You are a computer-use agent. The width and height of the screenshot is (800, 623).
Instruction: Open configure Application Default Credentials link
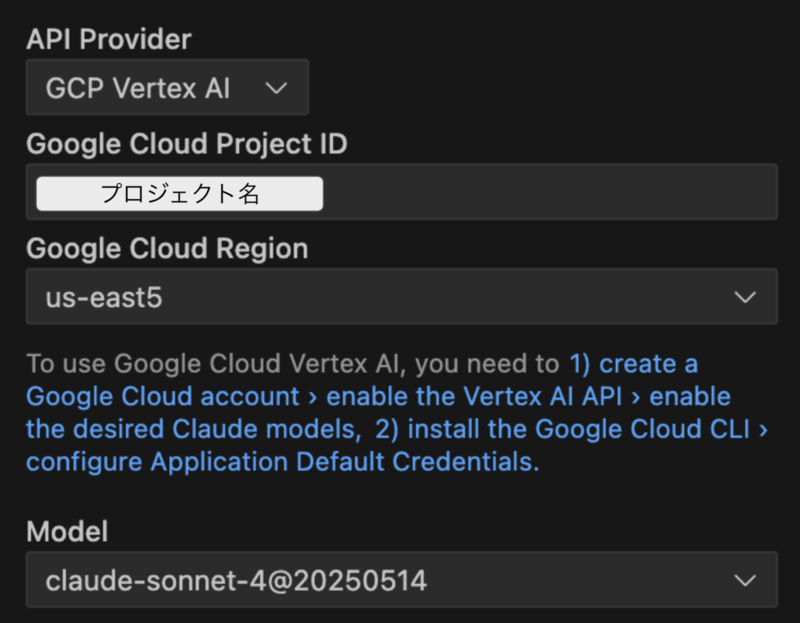coord(282,462)
